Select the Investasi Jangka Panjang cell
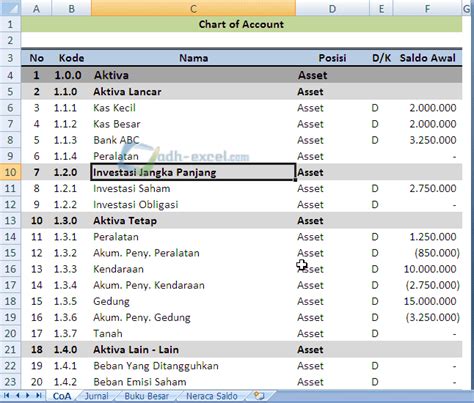 [193, 172]
